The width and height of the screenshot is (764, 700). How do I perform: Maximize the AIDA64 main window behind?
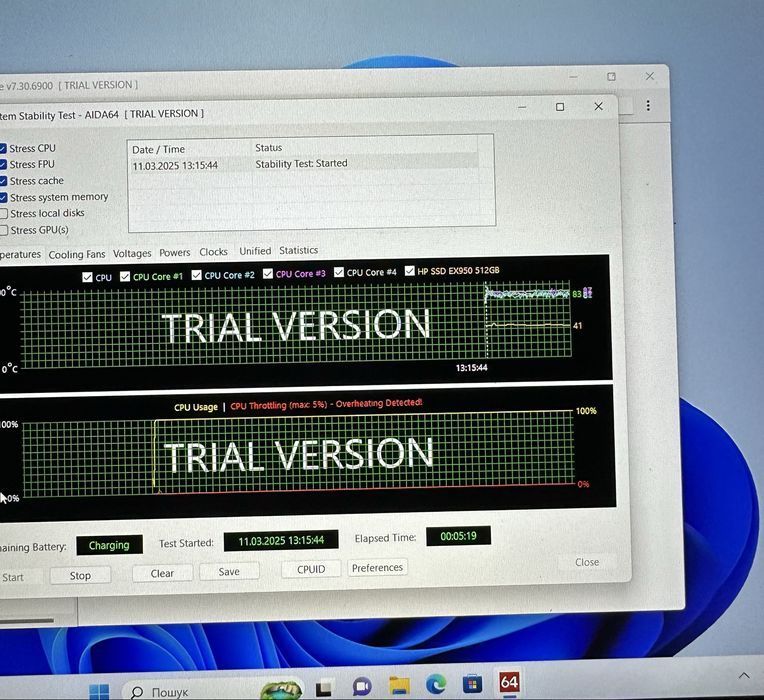611,77
